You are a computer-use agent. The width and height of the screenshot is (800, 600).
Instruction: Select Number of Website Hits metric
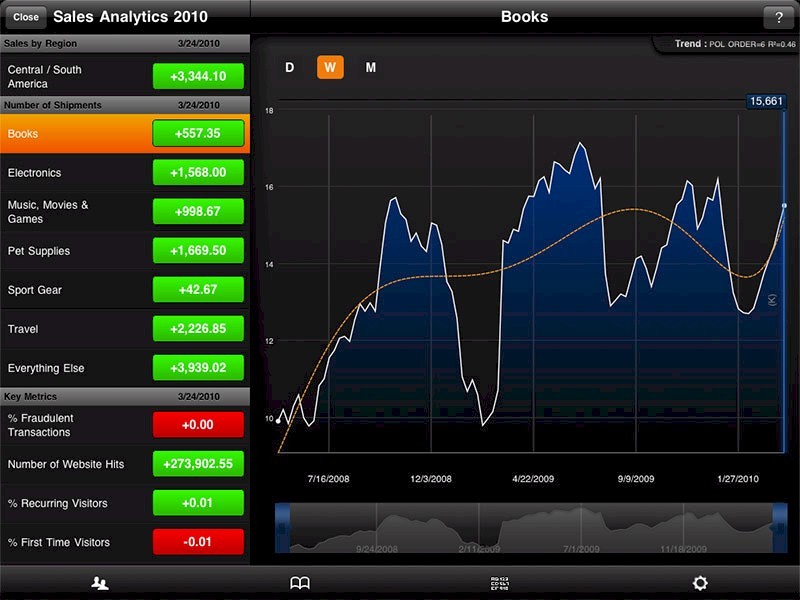coord(75,464)
